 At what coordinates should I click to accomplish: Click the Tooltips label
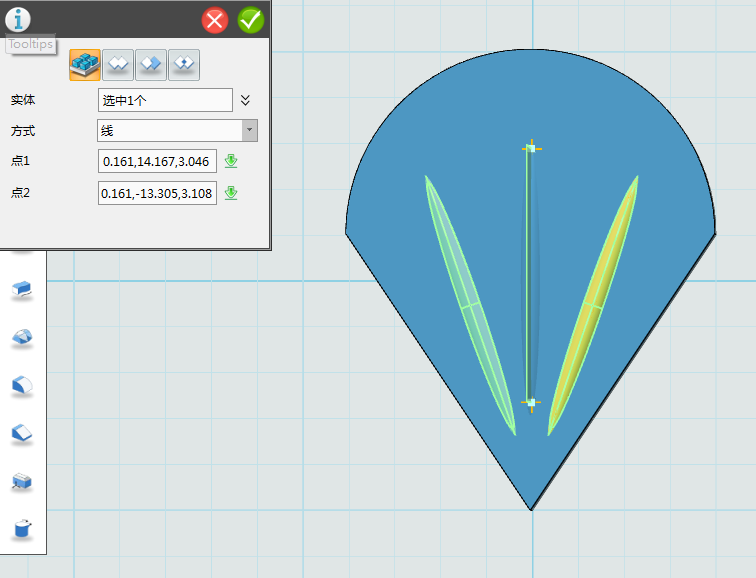[x=30, y=44]
